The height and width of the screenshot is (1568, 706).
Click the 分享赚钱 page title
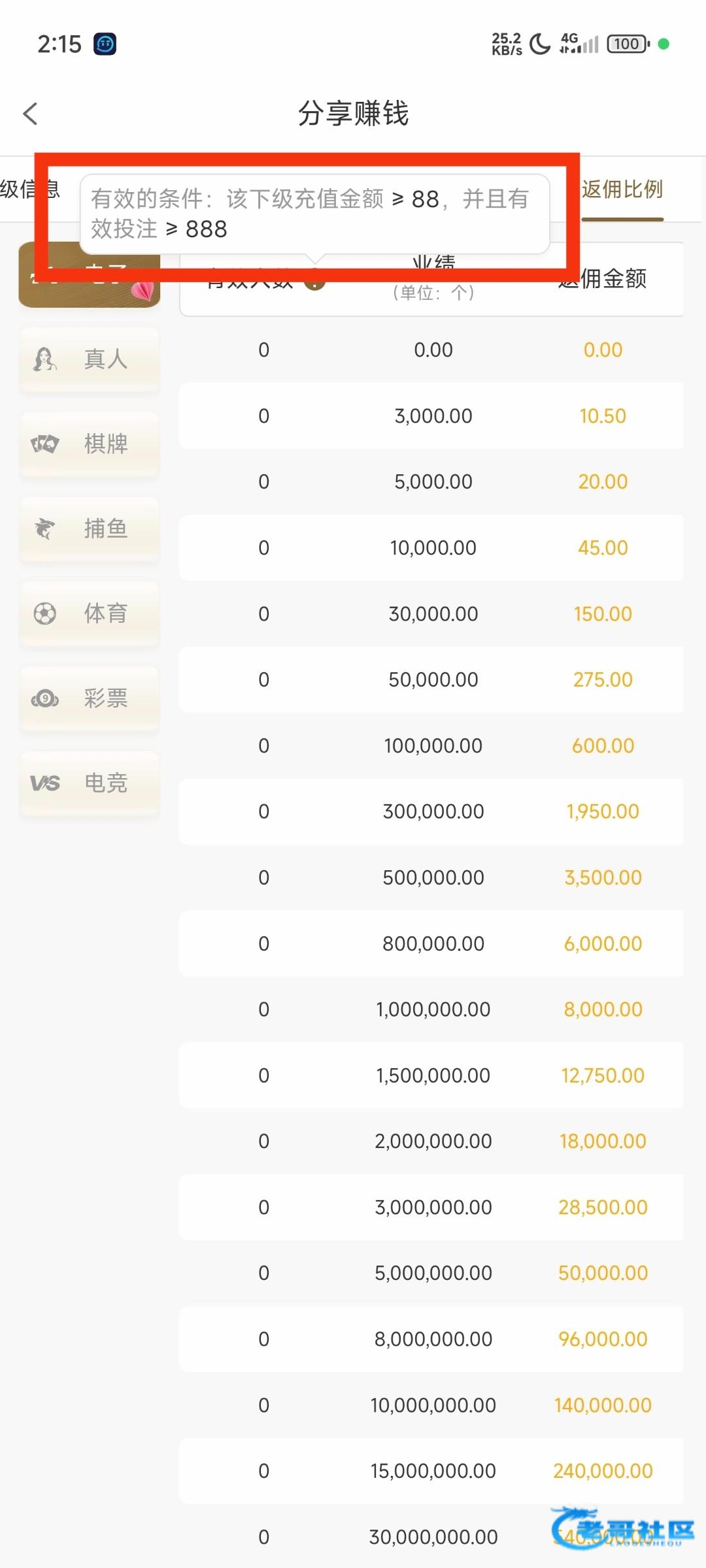click(x=353, y=114)
